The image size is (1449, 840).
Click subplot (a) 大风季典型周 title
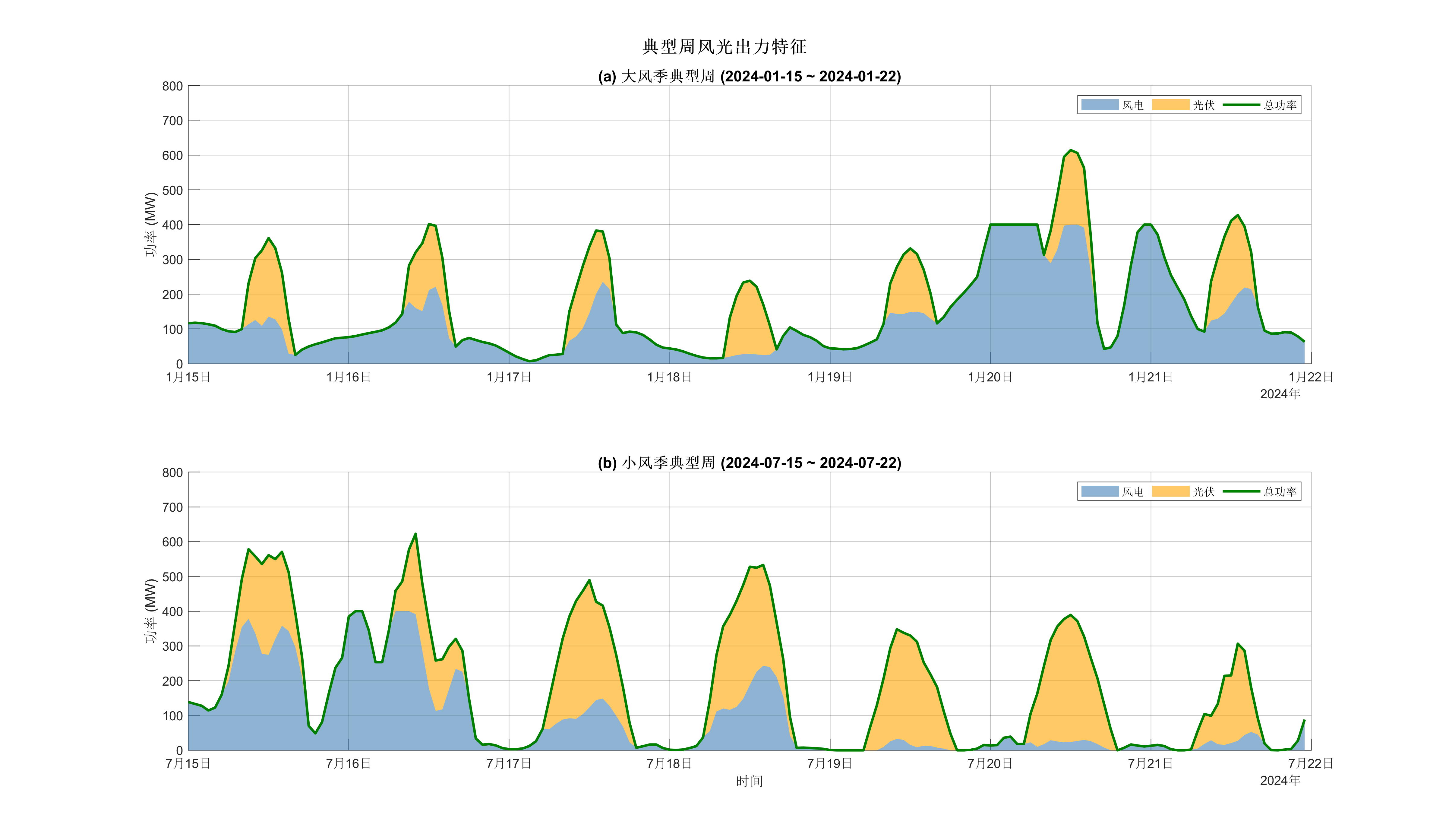point(749,77)
